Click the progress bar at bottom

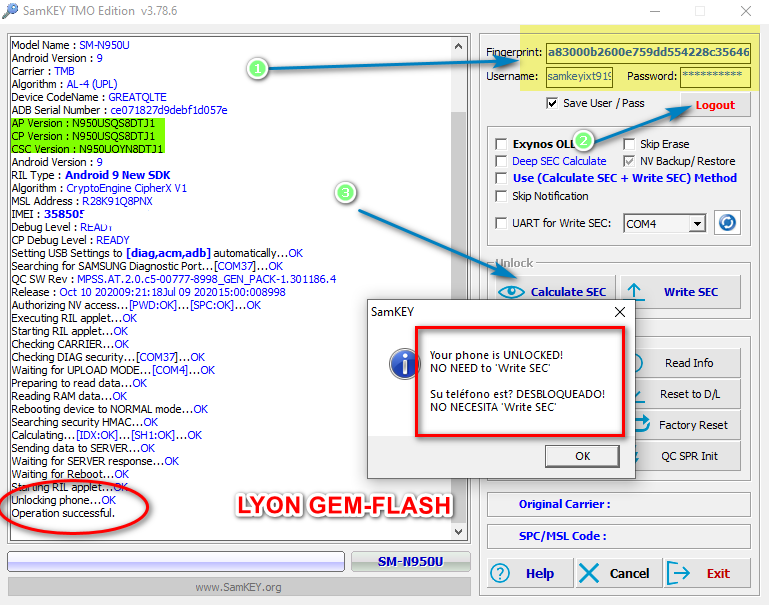click(x=176, y=562)
